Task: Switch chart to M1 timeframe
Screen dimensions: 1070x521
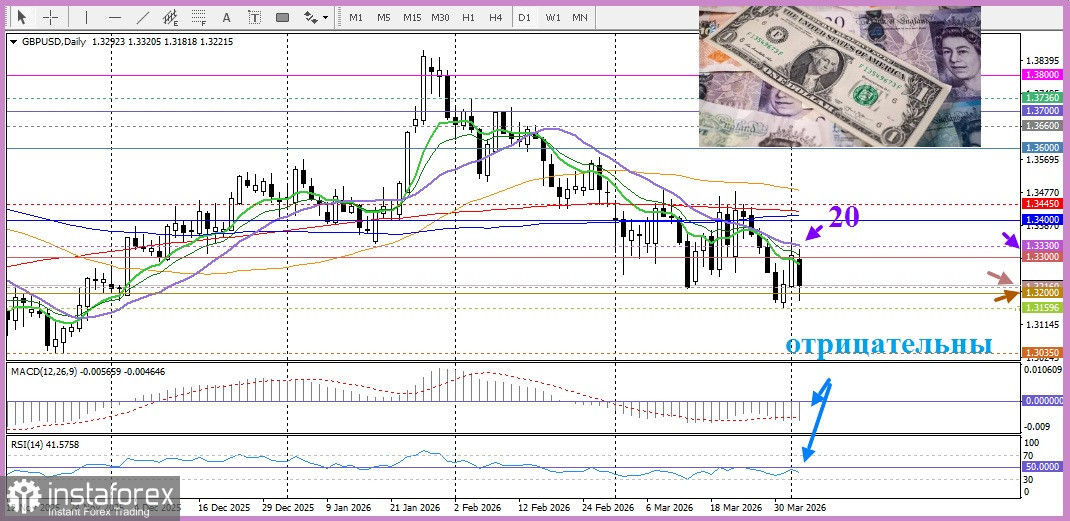Action: tap(356, 17)
